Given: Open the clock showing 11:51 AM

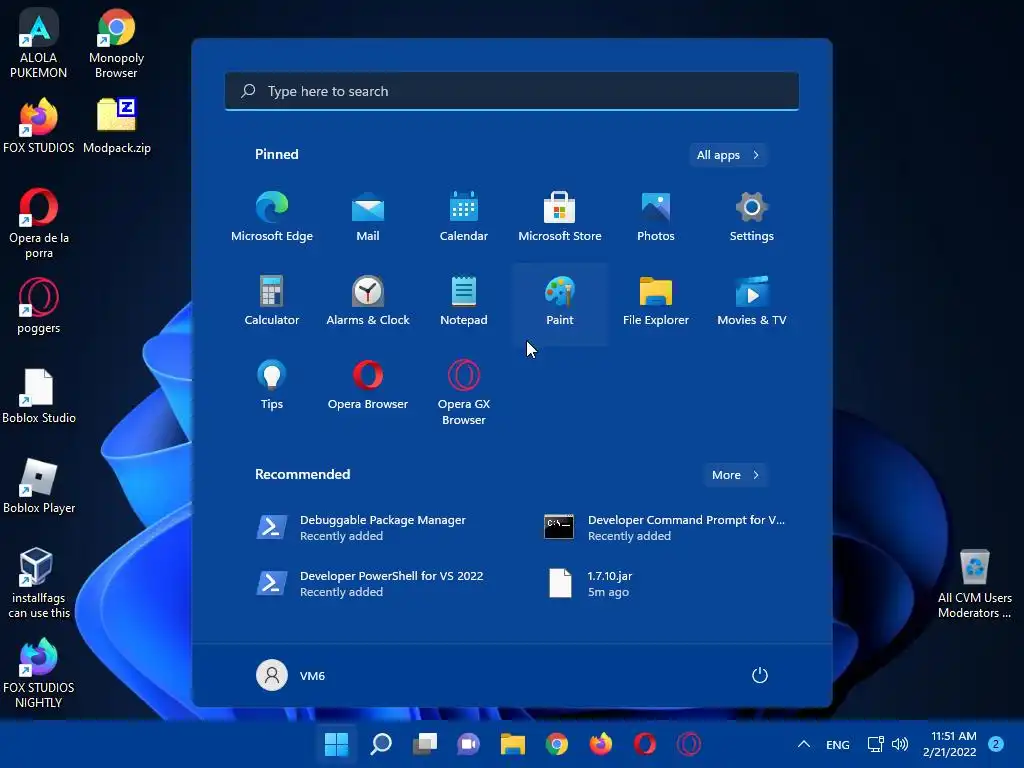Looking at the screenshot, I should (950, 744).
